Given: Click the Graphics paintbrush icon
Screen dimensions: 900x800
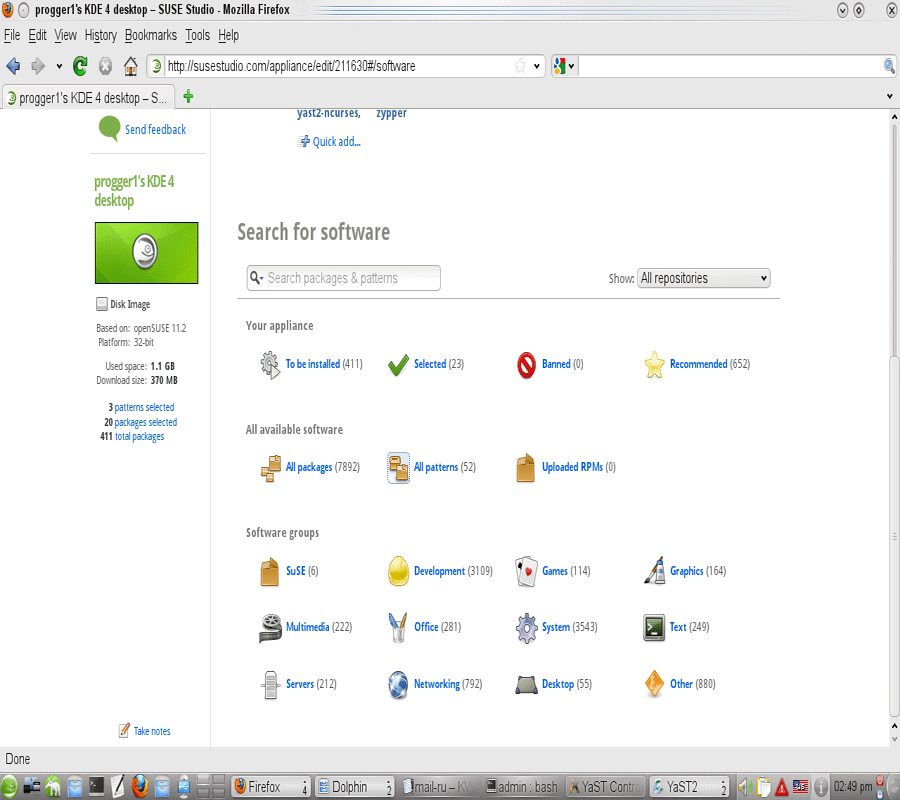Looking at the screenshot, I should [654, 570].
